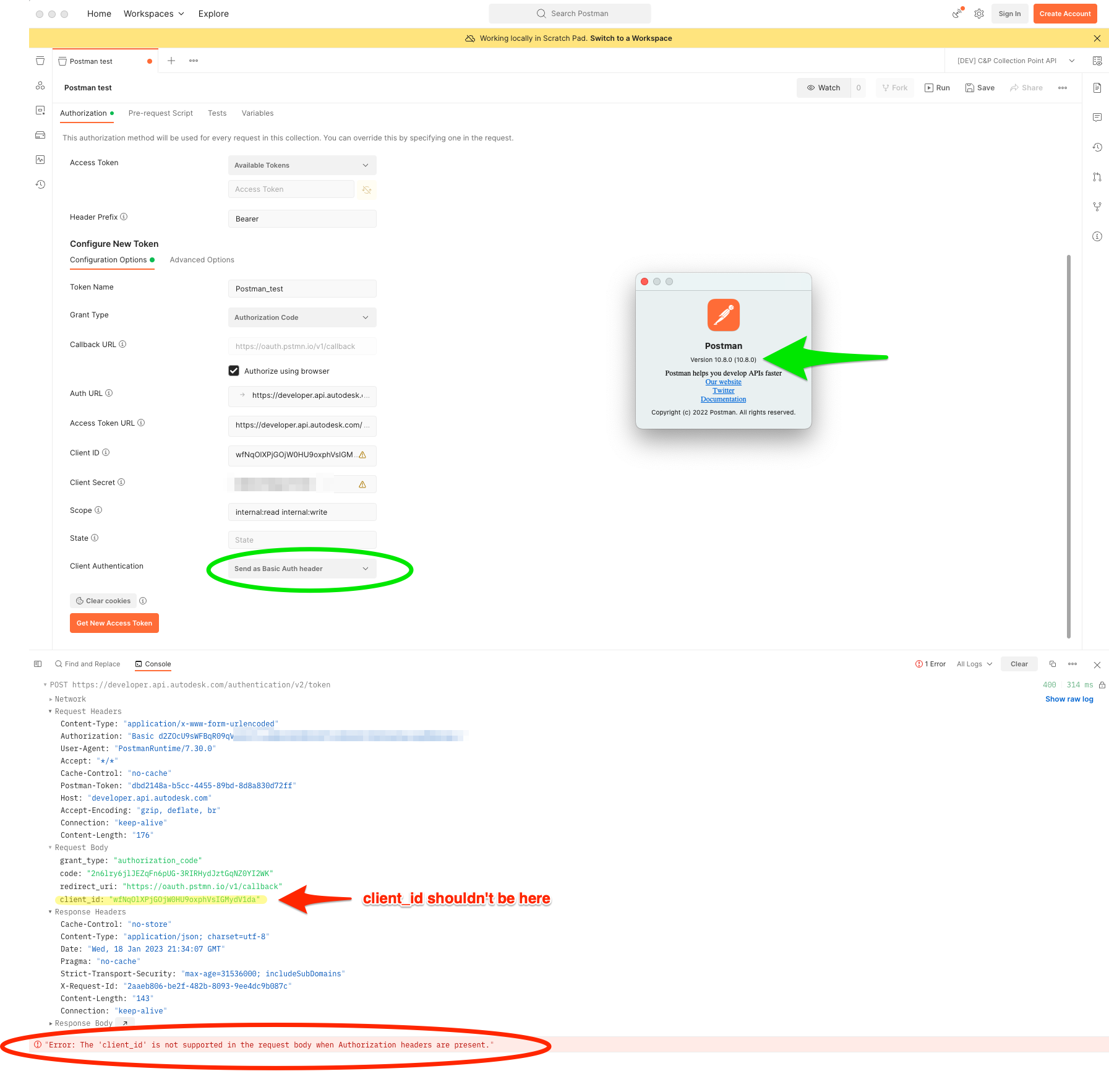Open the History sidebar panel
The height and width of the screenshot is (1092, 1109).
(40, 184)
